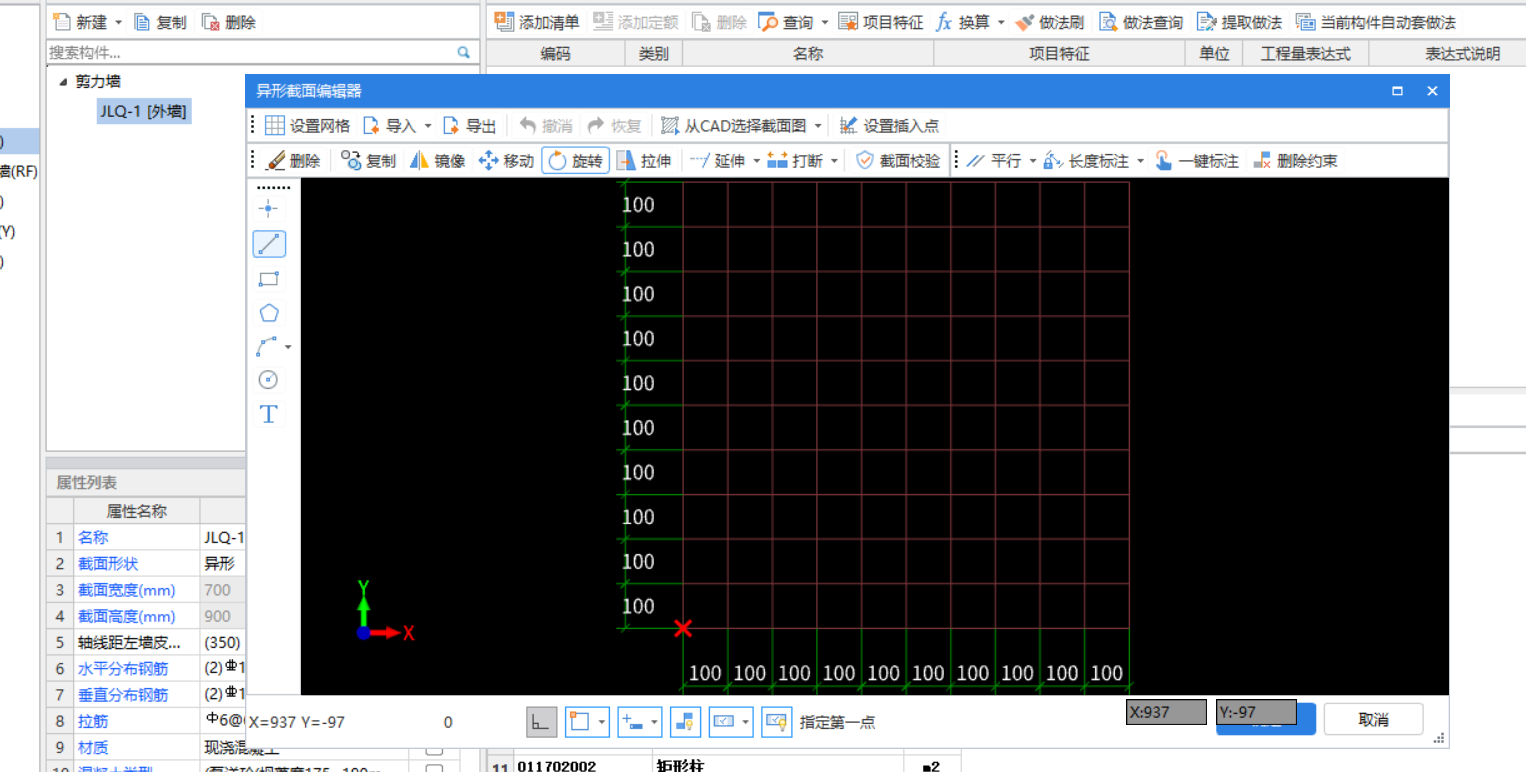Select the rectangle drawing tool
The image size is (1526, 772).
(269, 279)
